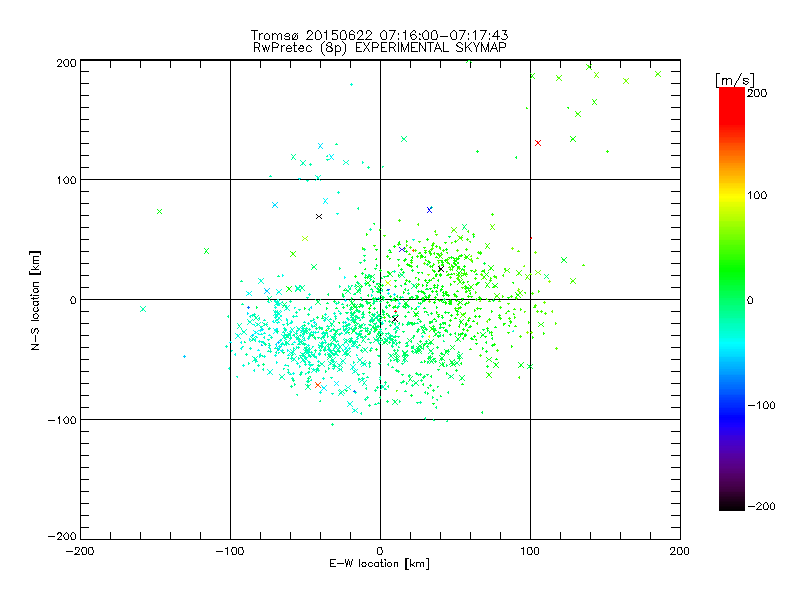Click the bright red X marker in northeast quadrant
The width and height of the screenshot is (800, 600).
pyautogui.click(x=538, y=143)
